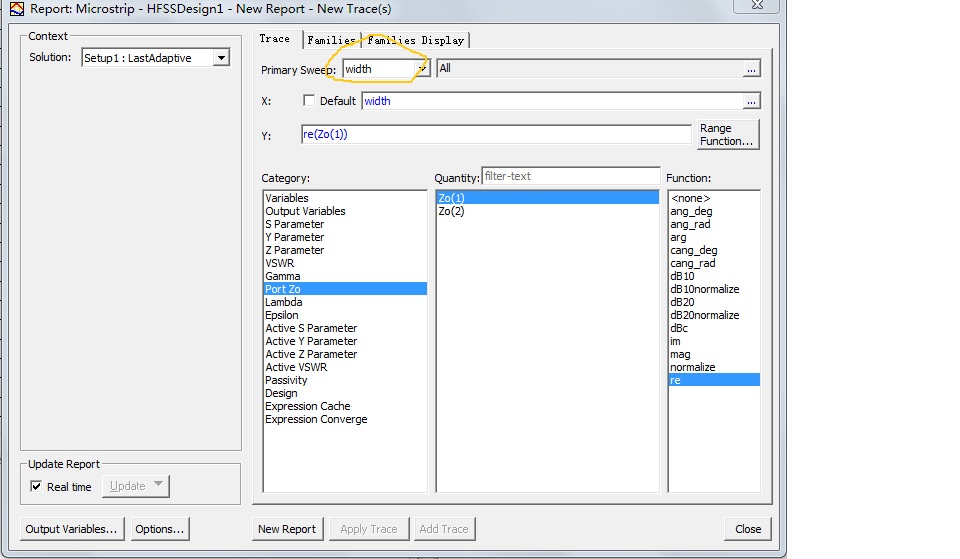Click the ellipsis button beside All sweep field
The height and width of the screenshot is (559, 960).
coord(751,69)
